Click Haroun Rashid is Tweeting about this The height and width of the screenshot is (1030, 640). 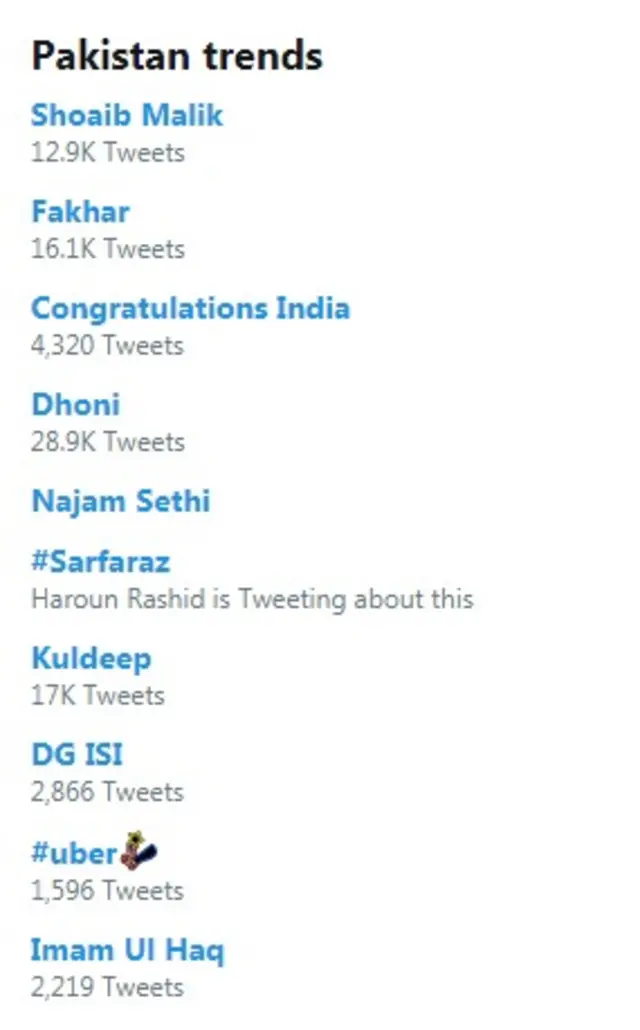251,599
